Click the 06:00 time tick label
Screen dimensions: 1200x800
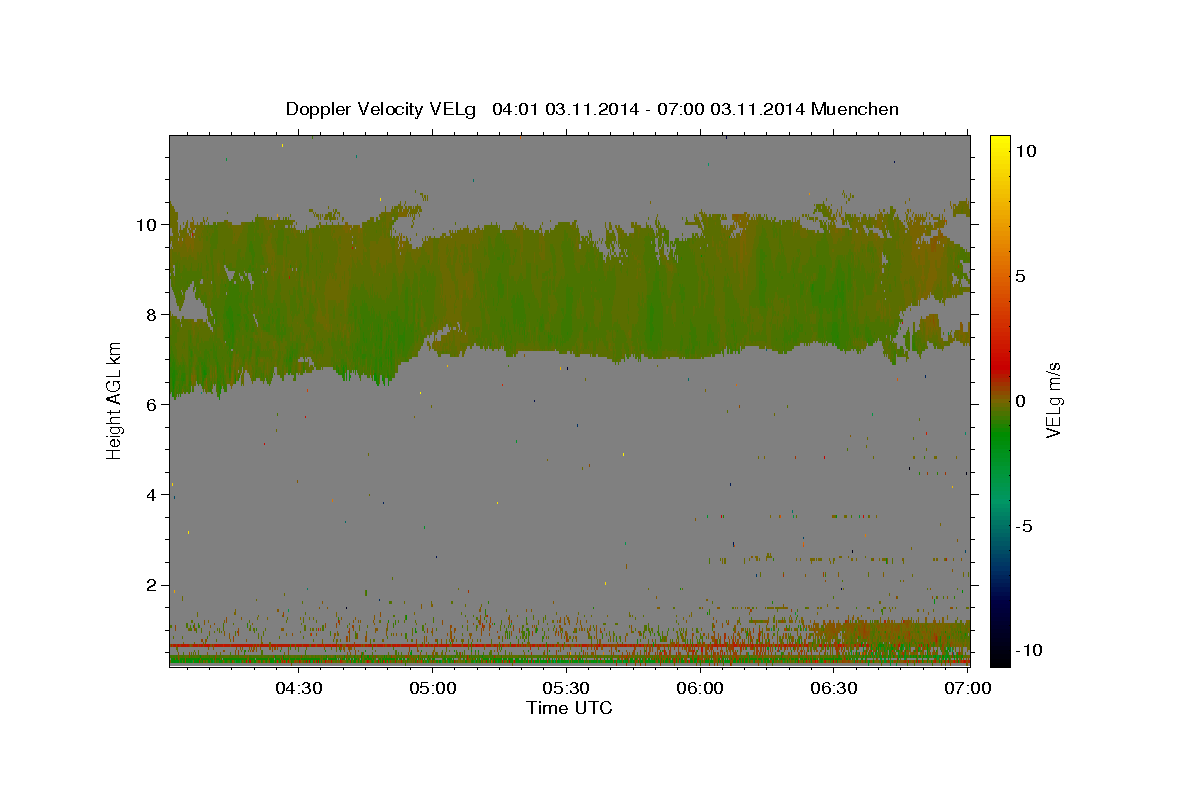pos(701,689)
